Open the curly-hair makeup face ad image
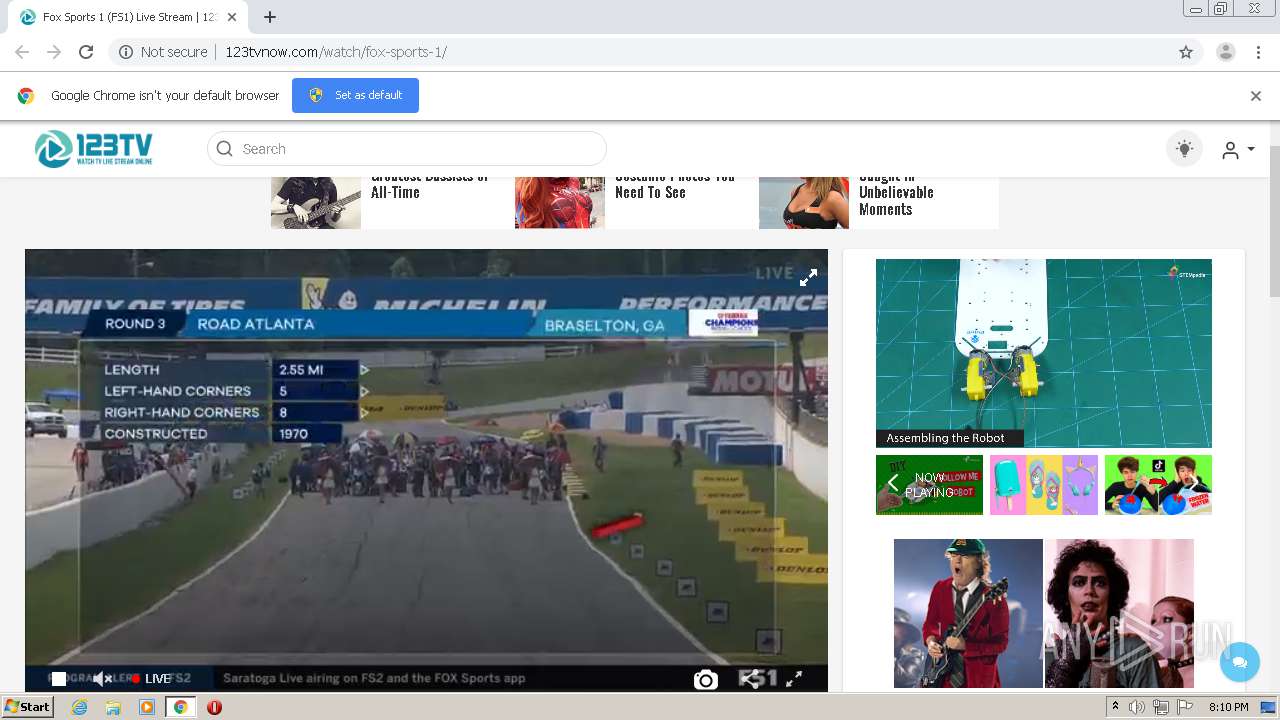Viewport: 1280px width, 720px height. click(x=1119, y=613)
